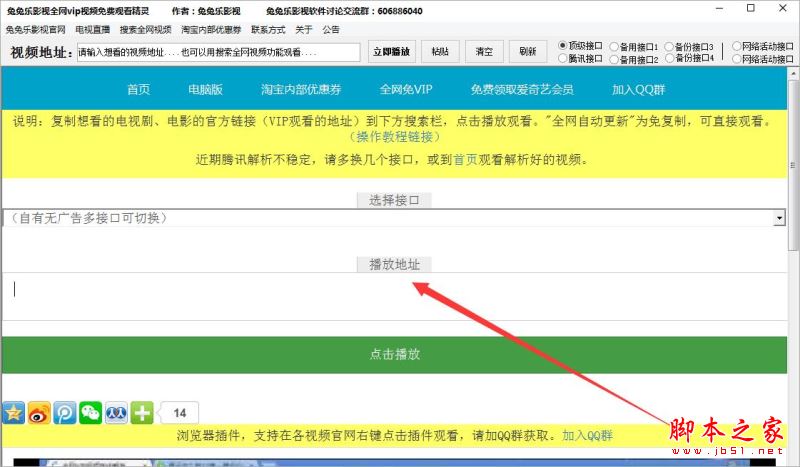
Task: Share via the Weibo icon
Action: click(x=39, y=412)
